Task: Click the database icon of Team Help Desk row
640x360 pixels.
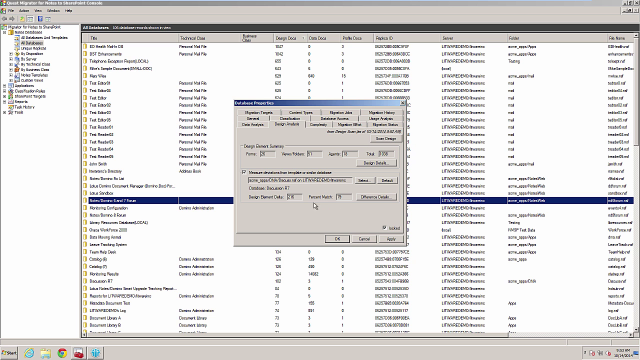Action: [85, 252]
